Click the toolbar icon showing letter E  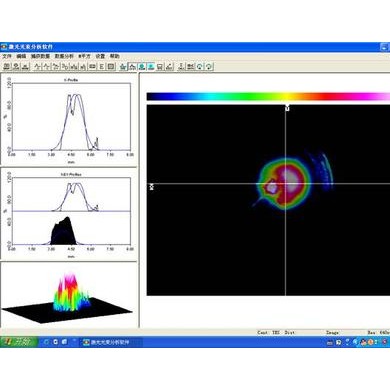tap(102, 66)
